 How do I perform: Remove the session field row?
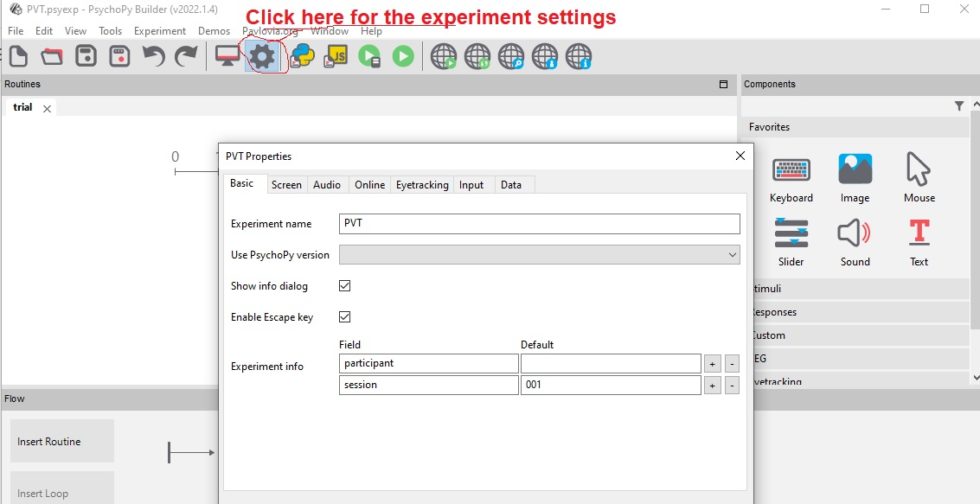point(732,385)
